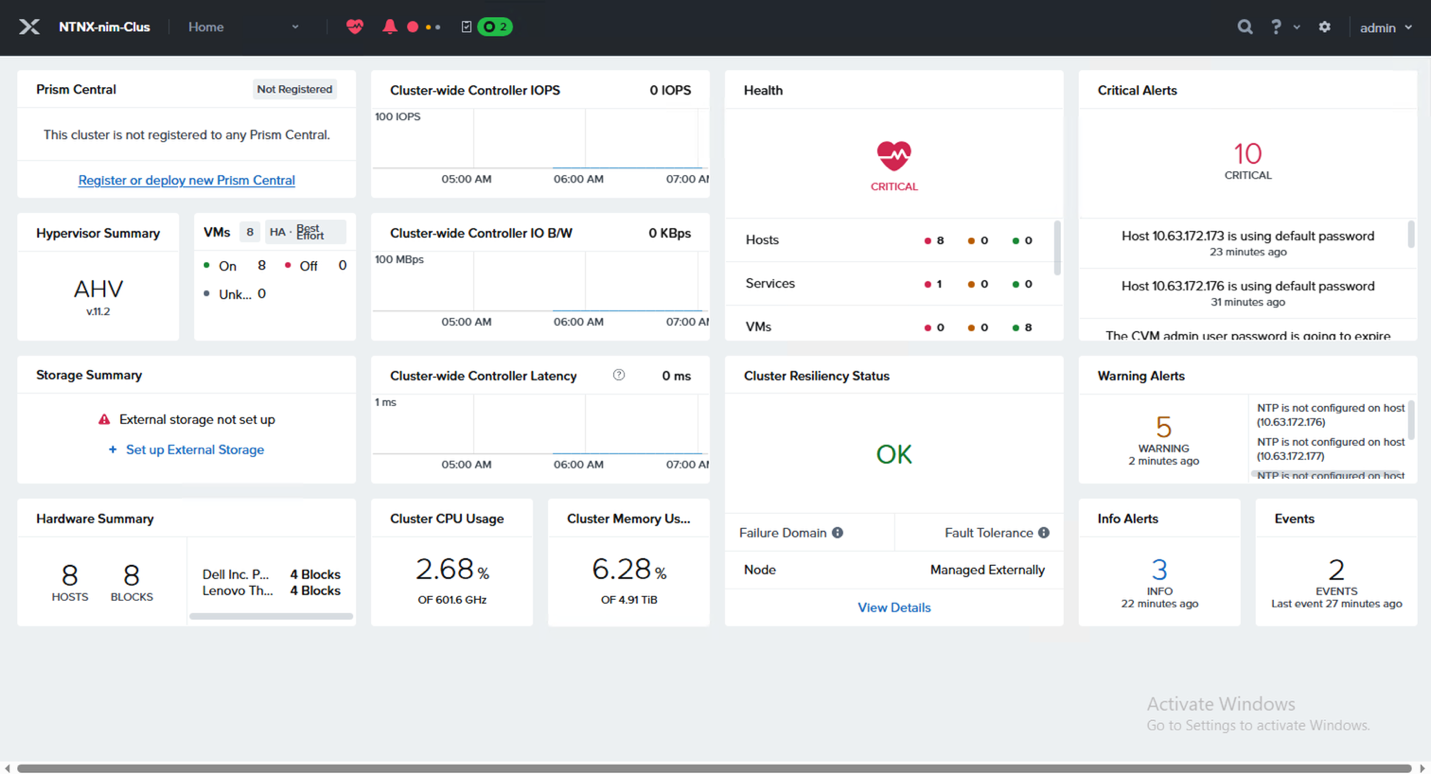Click the Failure Domain info icon
This screenshot has height=774, width=1431.
click(838, 533)
